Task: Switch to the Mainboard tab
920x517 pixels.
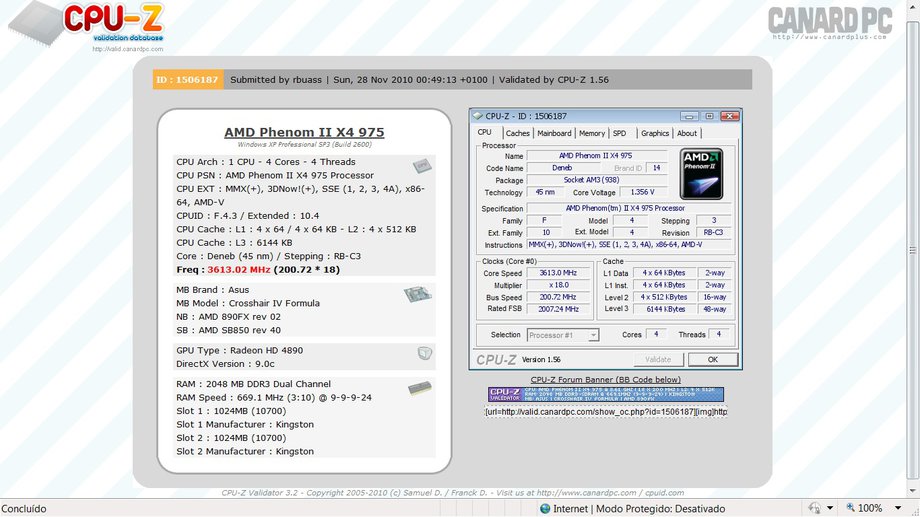Action: [x=554, y=133]
